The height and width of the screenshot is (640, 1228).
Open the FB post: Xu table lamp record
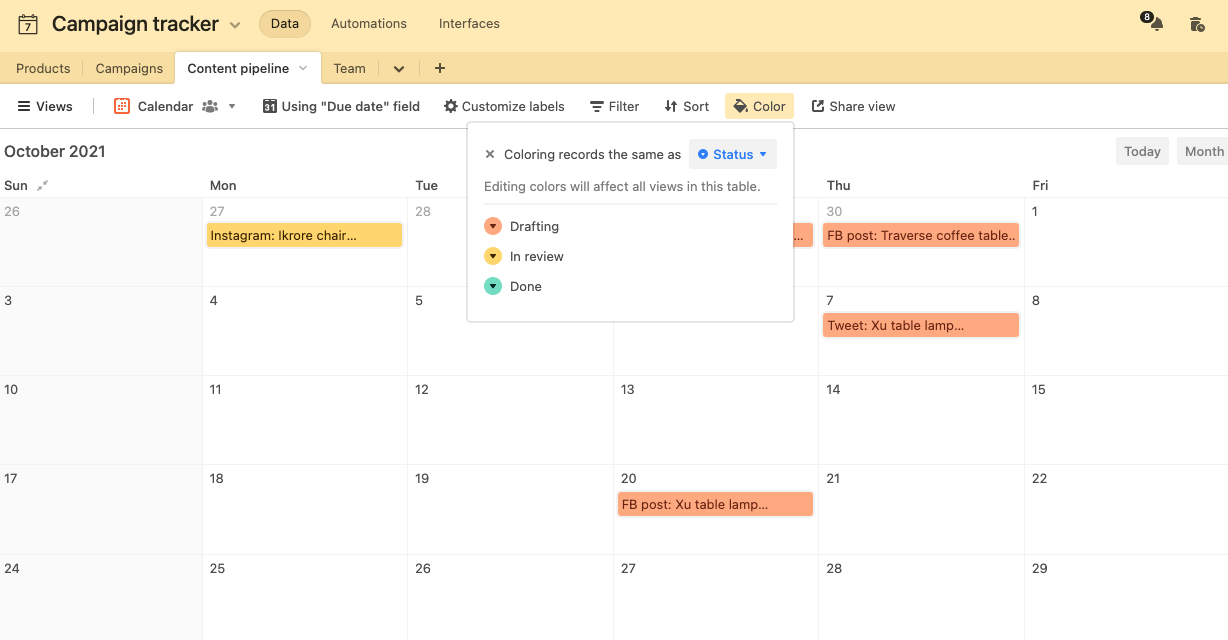point(715,504)
